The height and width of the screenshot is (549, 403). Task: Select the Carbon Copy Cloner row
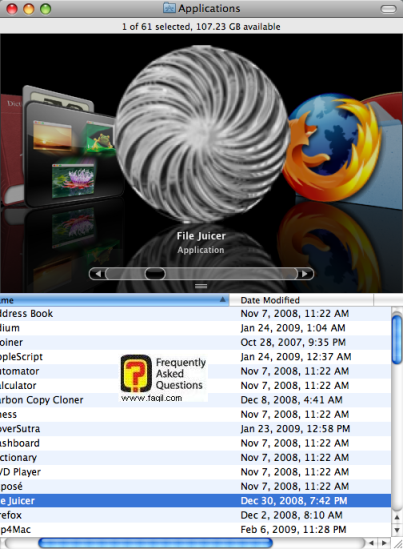[195, 400]
